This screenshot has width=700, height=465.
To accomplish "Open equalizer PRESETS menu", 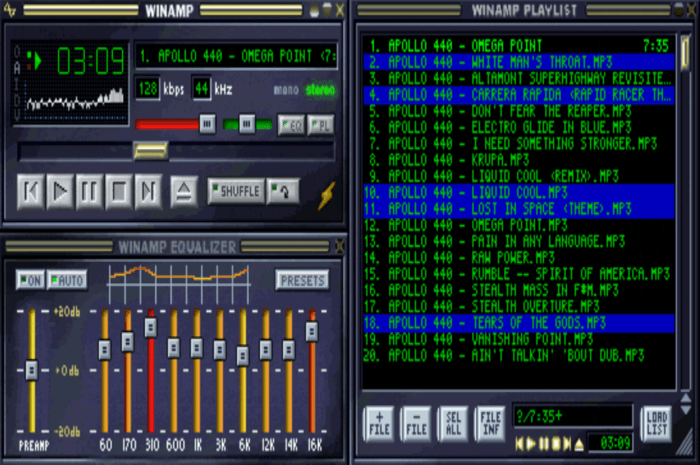I will (x=302, y=281).
